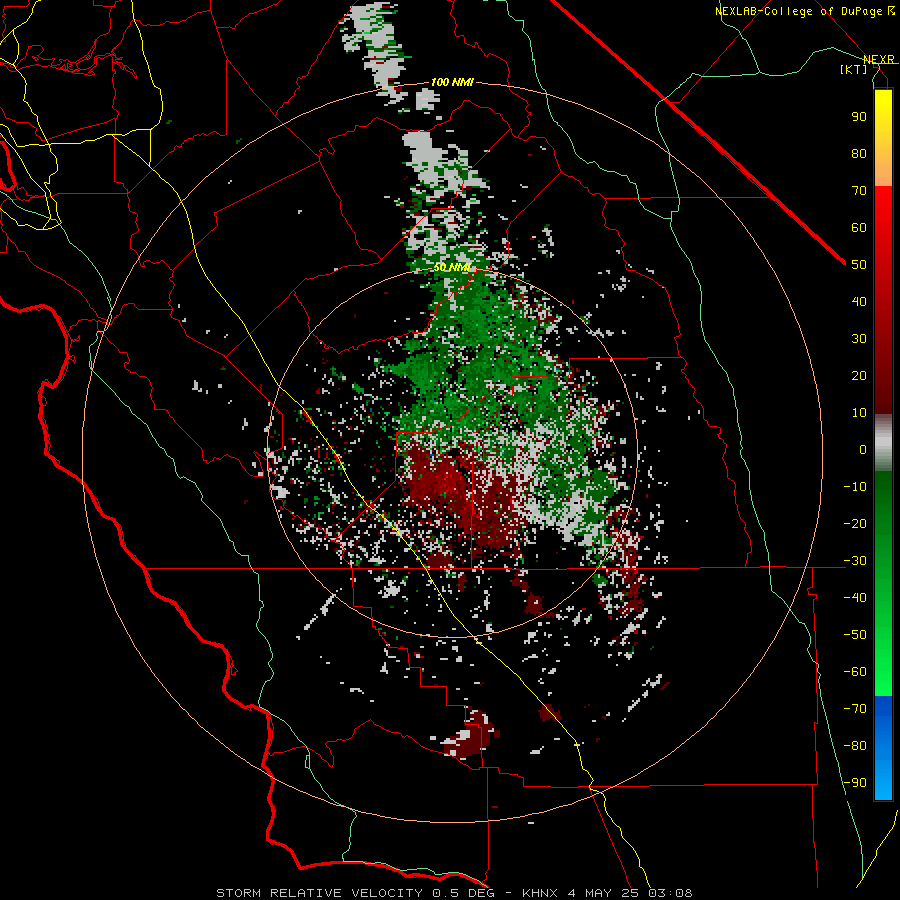900x900 pixels.
Task: Click the -80 value on the velocity scale
Action: 855,746
